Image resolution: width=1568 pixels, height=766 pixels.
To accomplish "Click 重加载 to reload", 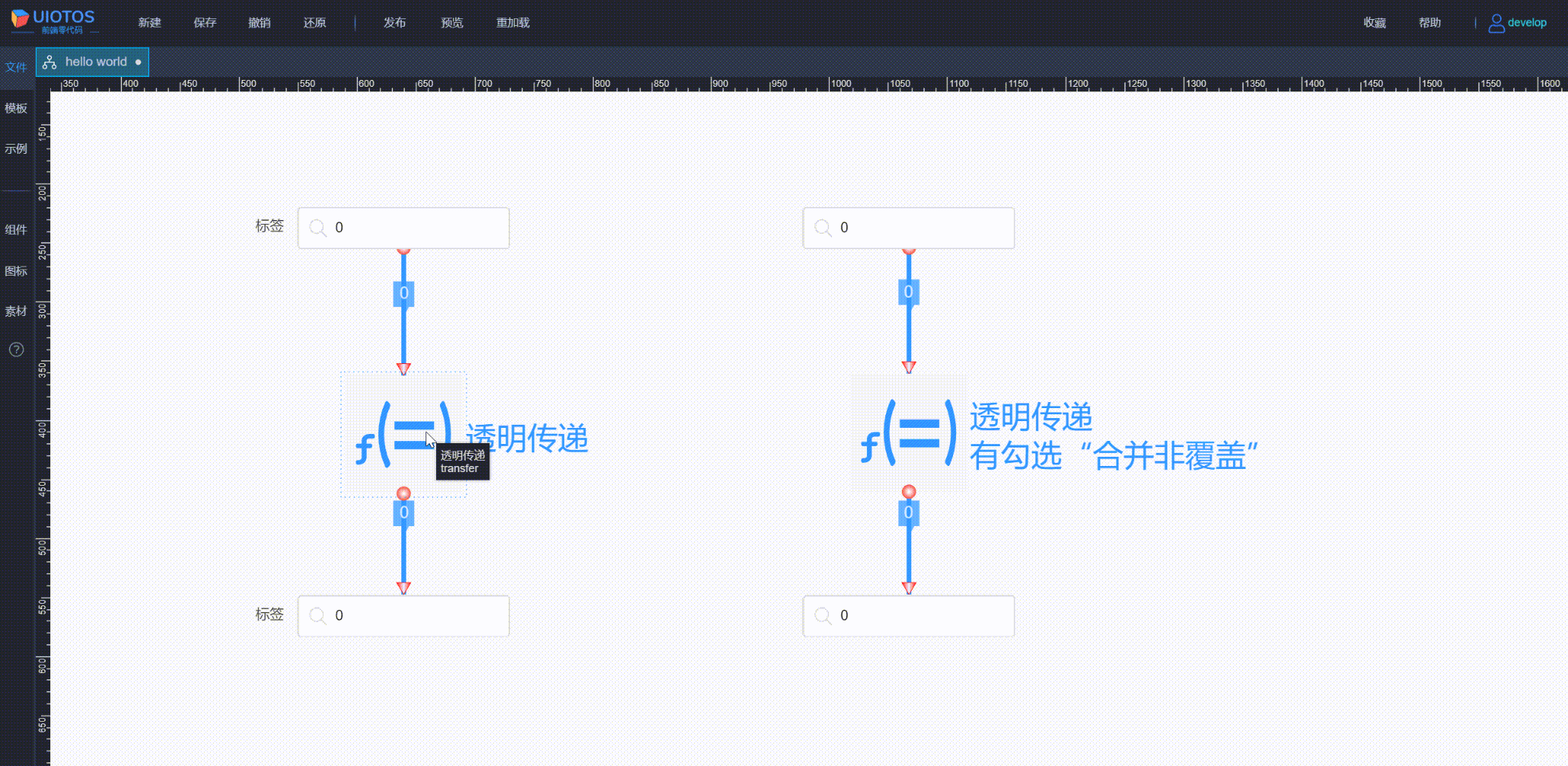I will pos(513,23).
